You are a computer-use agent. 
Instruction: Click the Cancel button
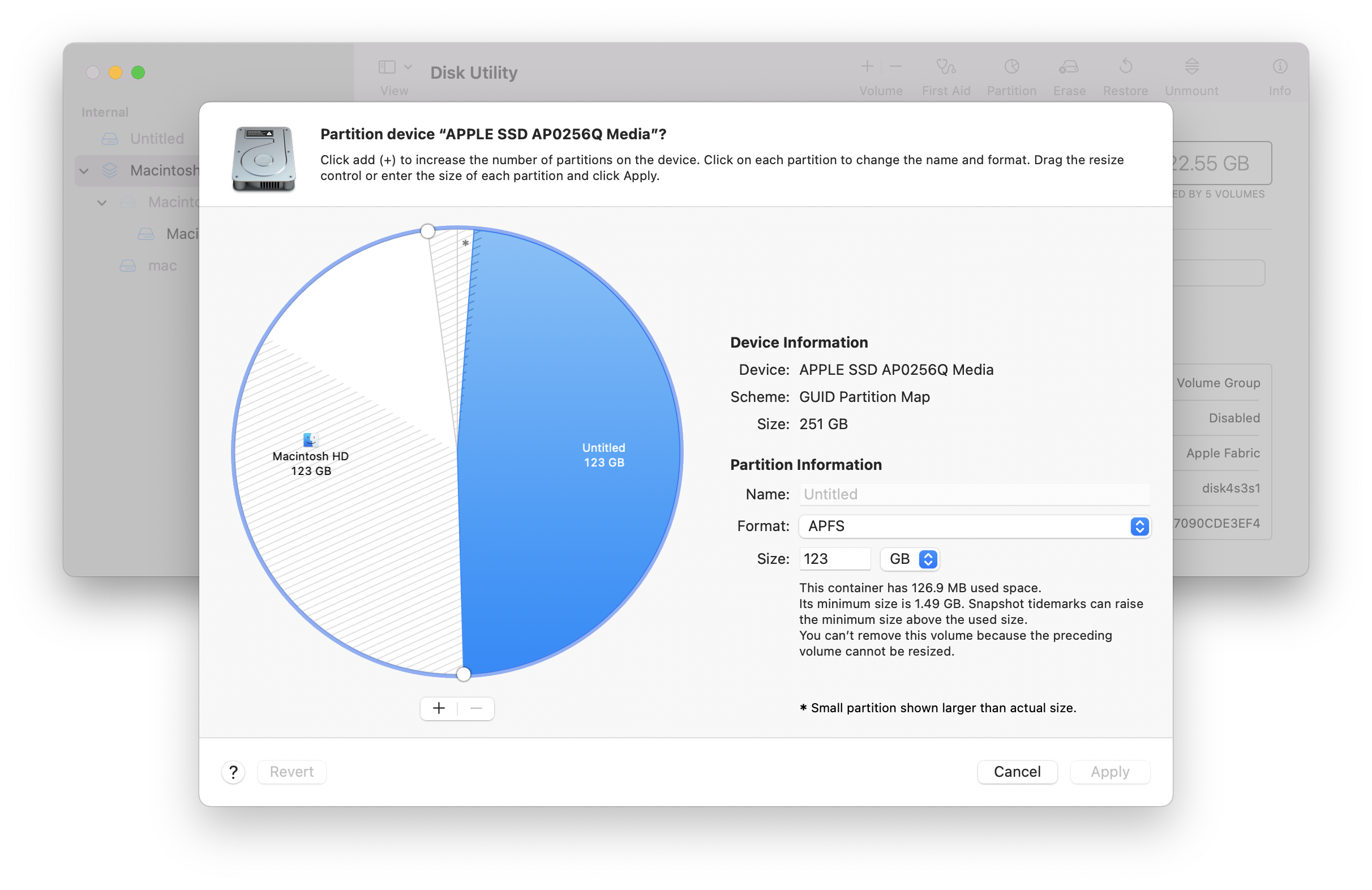(1017, 771)
